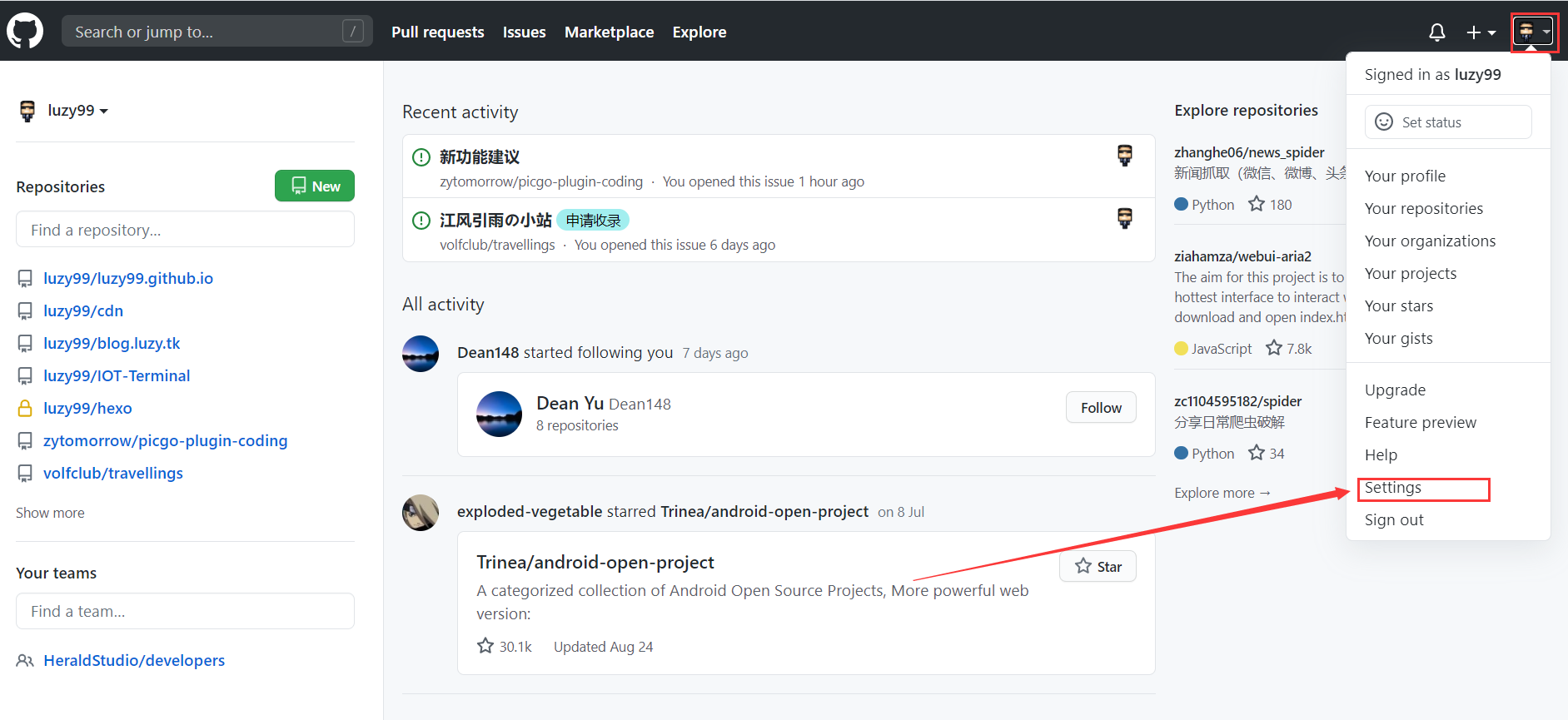
Task: Open Explore in the header
Action: pos(699,32)
